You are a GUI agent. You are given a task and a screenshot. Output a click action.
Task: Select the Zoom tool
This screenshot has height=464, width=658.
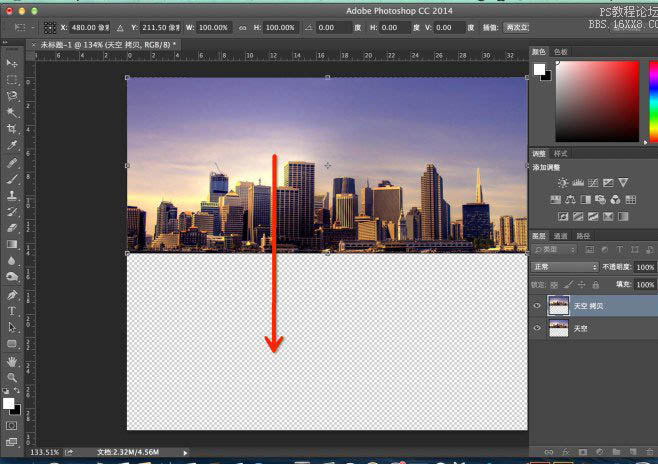(12, 378)
